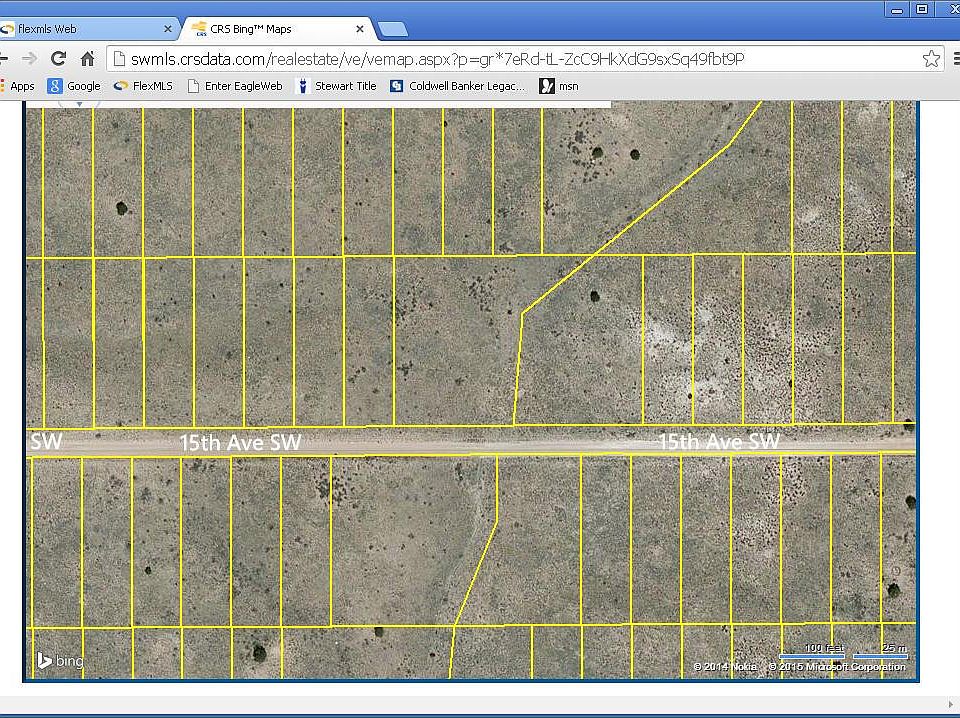Open the msn bookmark
960x718 pixels.
click(x=559, y=86)
